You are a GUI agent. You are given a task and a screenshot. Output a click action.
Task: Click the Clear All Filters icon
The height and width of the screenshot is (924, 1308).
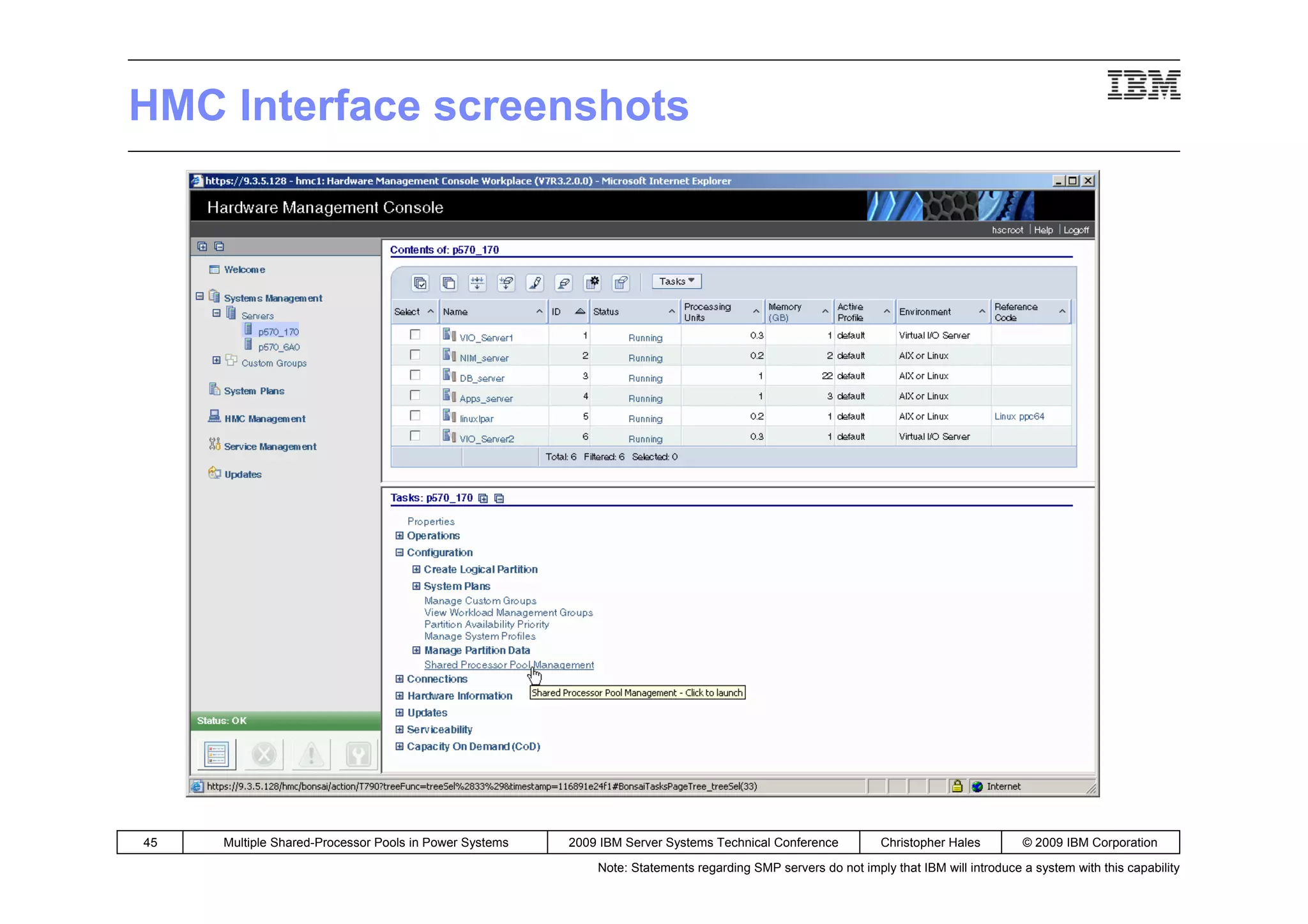tap(506, 282)
